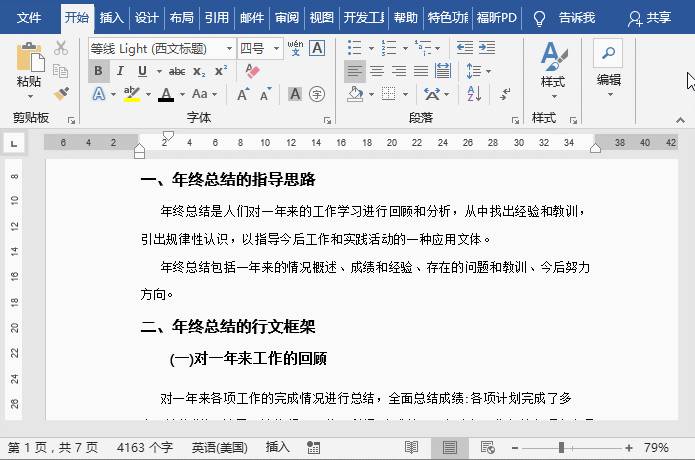695x460 pixels.
Task: Apply Center alignment to the paragraph
Action: pyautogui.click(x=377, y=71)
